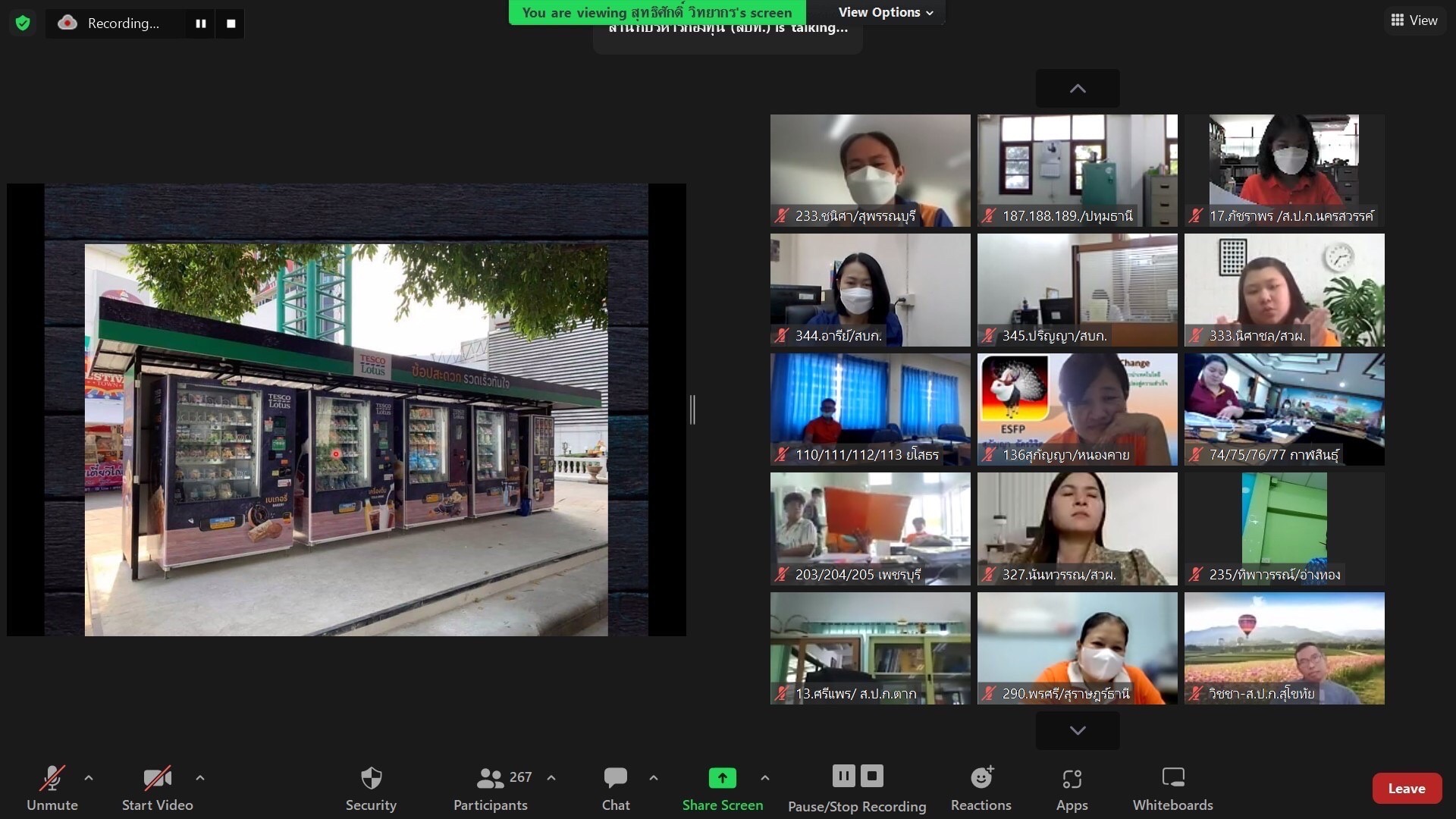Viewport: 1456px width, 819px height.
Task: Click muted mic icon on กาฬสินธุ์ tile
Action: (1196, 455)
